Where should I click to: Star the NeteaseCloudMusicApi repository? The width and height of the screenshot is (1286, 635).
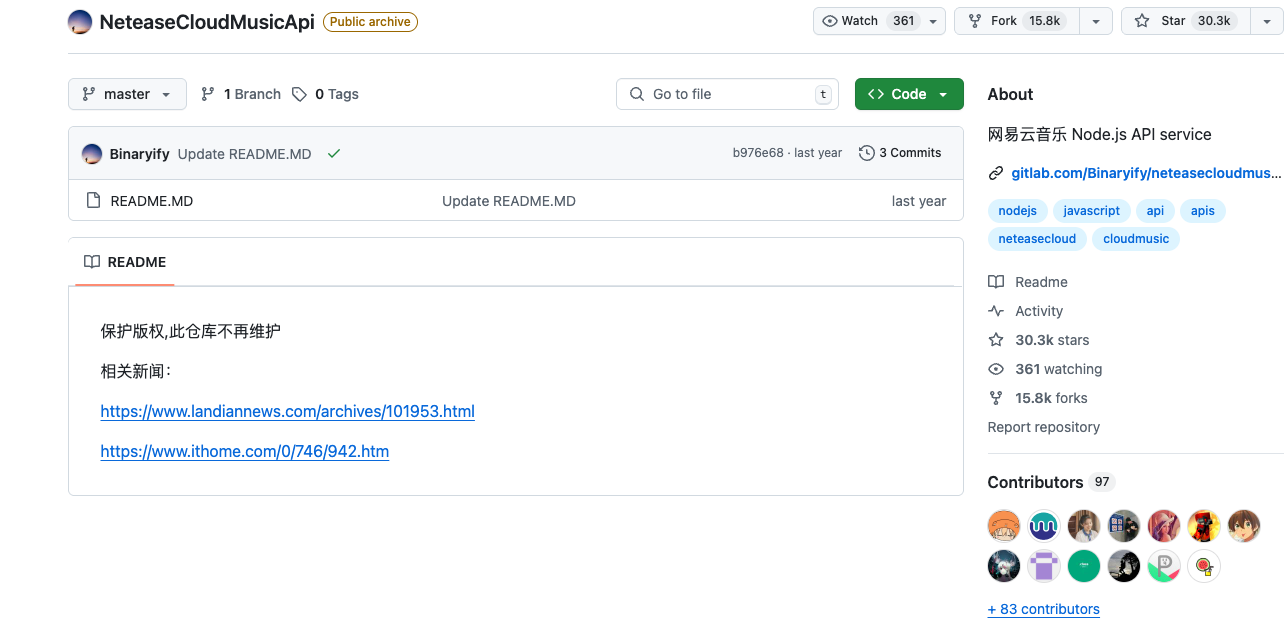1185,21
